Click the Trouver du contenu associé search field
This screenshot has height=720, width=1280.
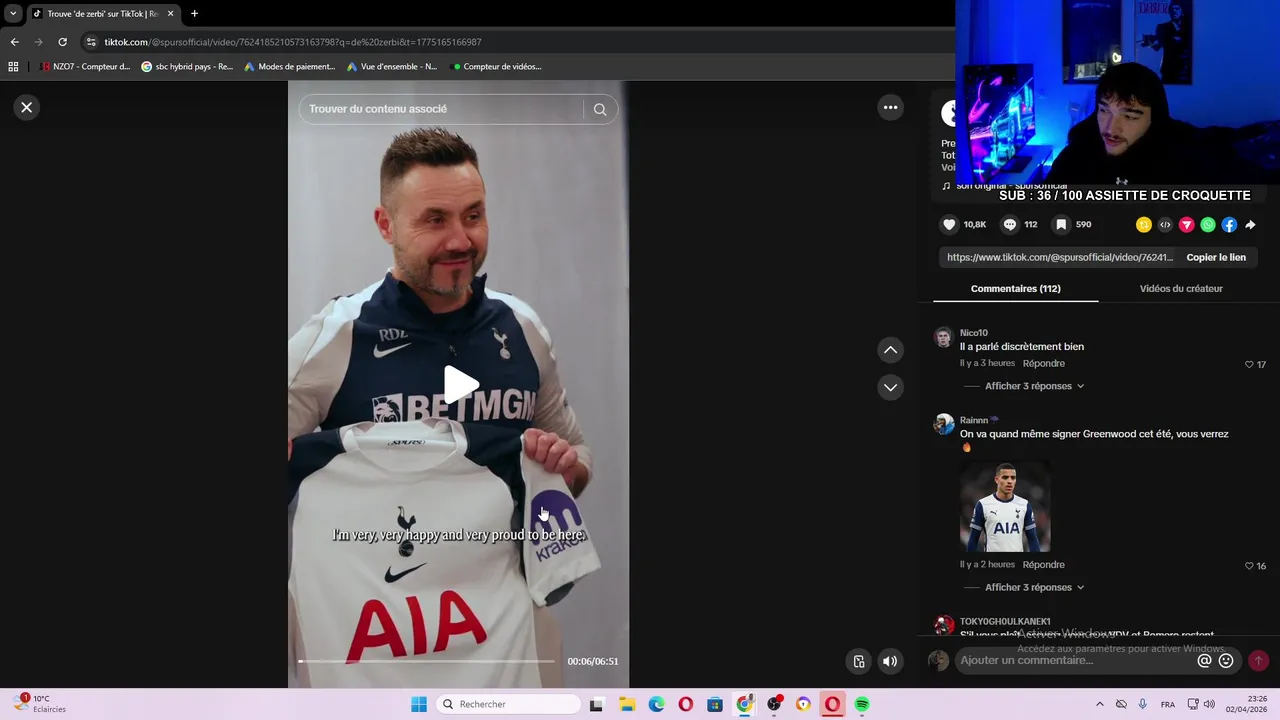pyautogui.click(x=440, y=109)
